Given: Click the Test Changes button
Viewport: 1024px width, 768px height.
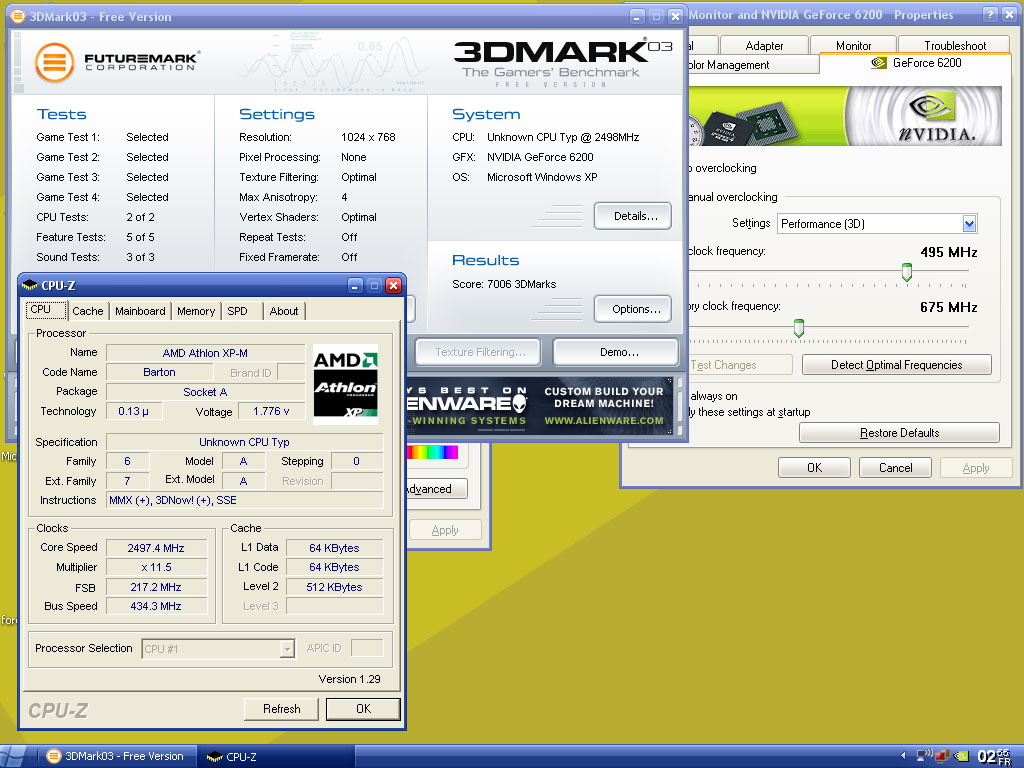Looking at the screenshot, I should (x=739, y=365).
